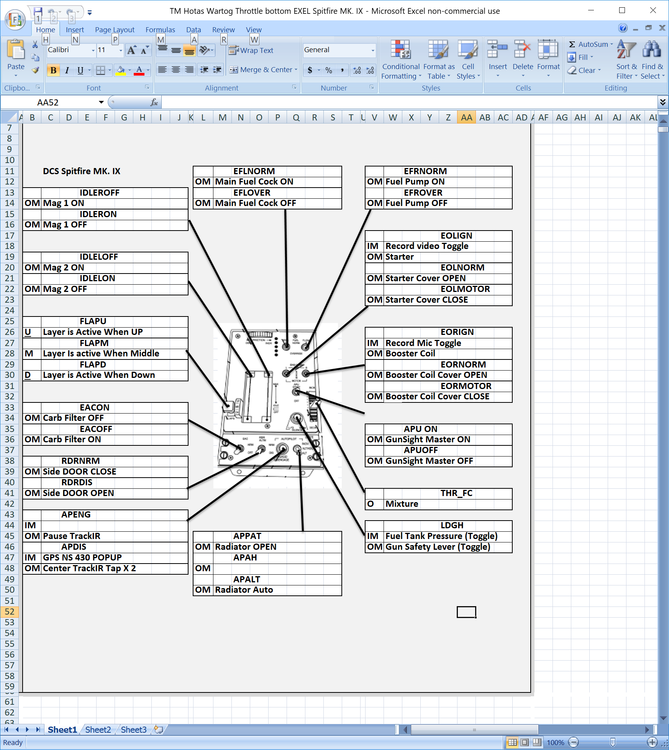669x750 pixels.
Task: Click the Merge & Center button
Action: pyautogui.click(x=263, y=70)
